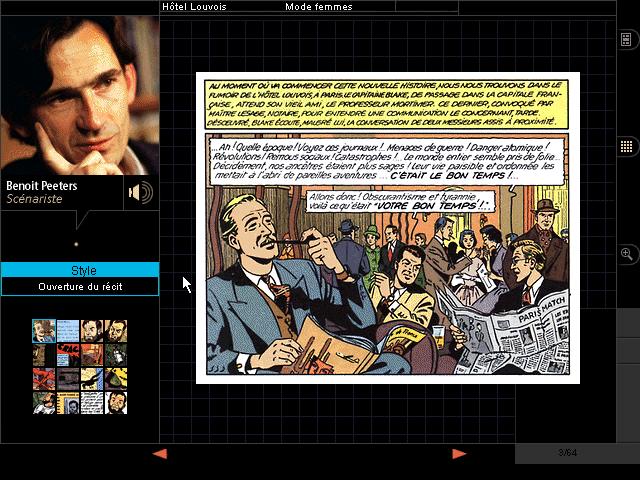640x480 pixels.
Task: Open the white handwritten text thumbnail
Action: coord(92,403)
